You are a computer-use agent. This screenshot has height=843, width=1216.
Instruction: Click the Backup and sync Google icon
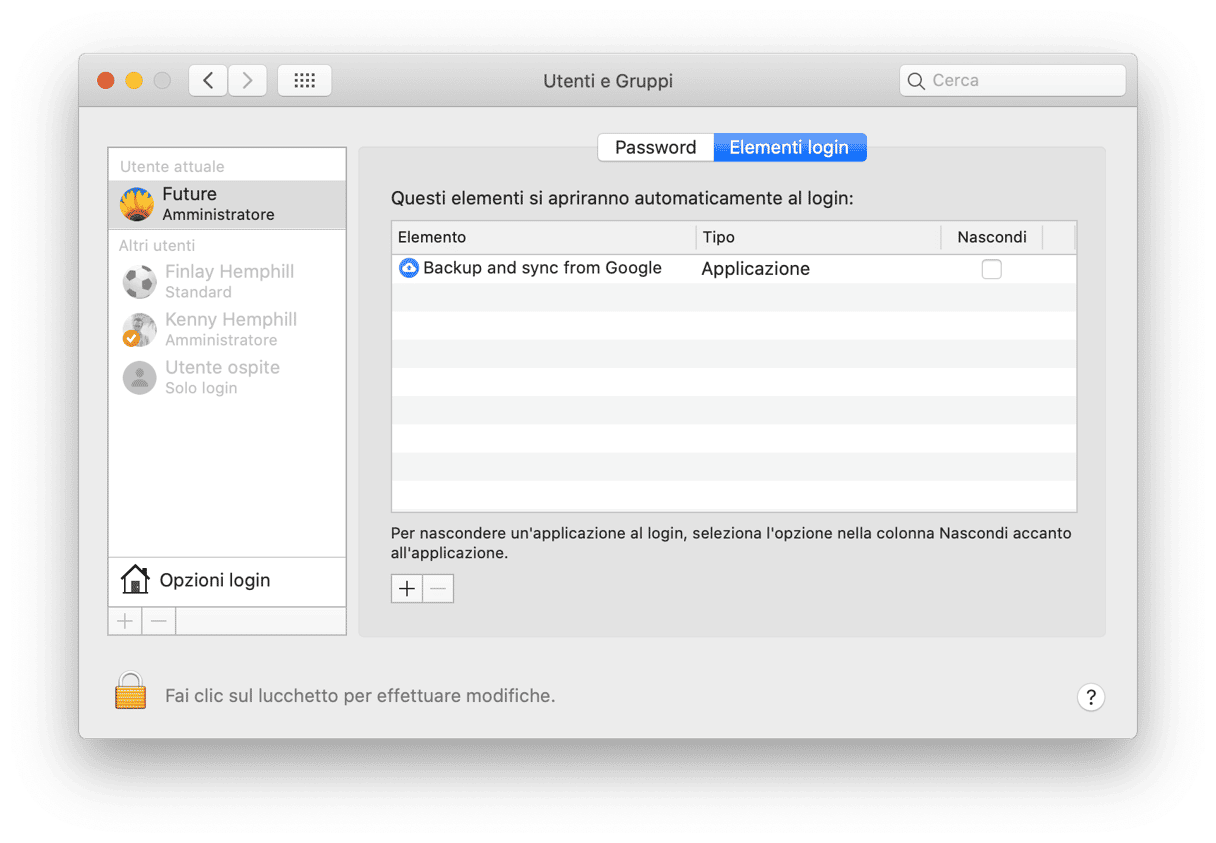[x=409, y=268]
